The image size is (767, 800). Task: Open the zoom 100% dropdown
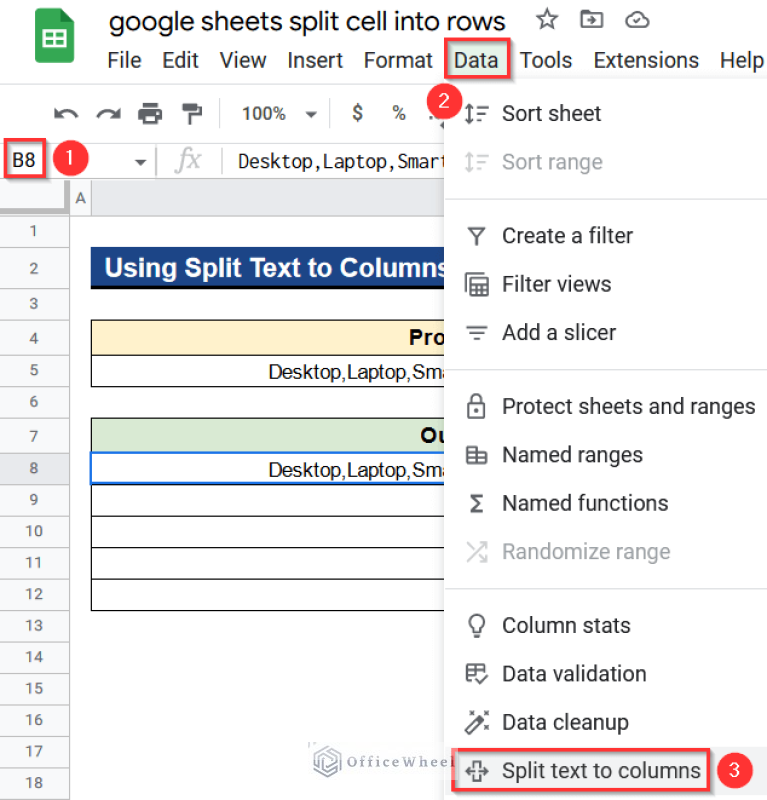[x=279, y=114]
